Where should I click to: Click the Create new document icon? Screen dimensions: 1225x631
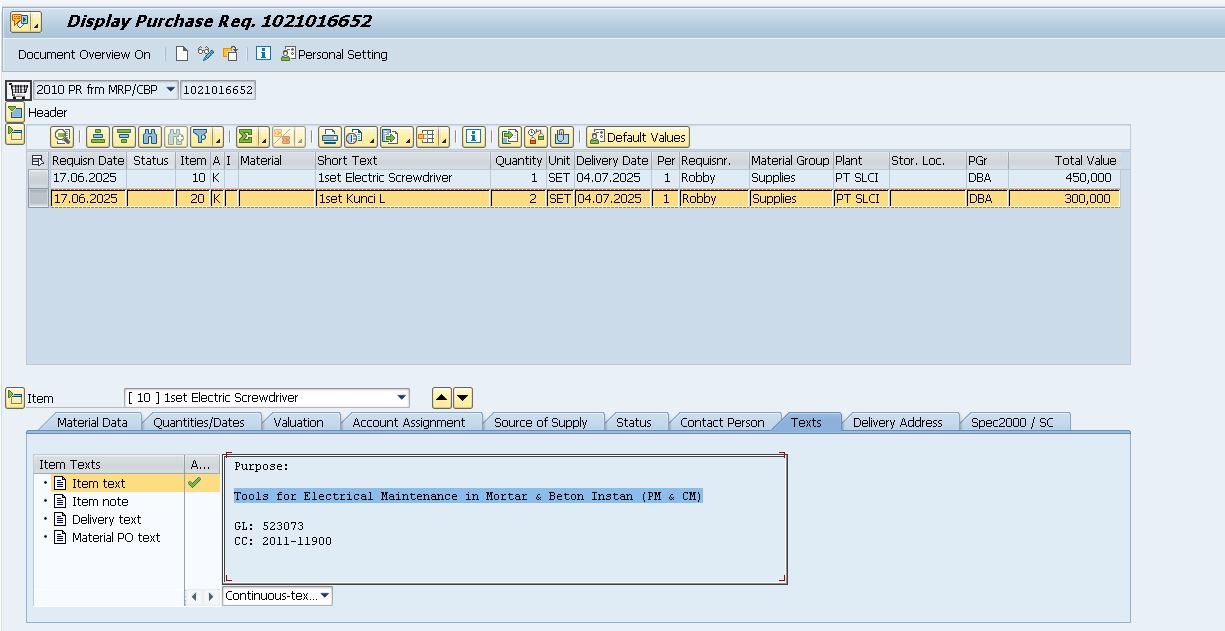click(182, 54)
